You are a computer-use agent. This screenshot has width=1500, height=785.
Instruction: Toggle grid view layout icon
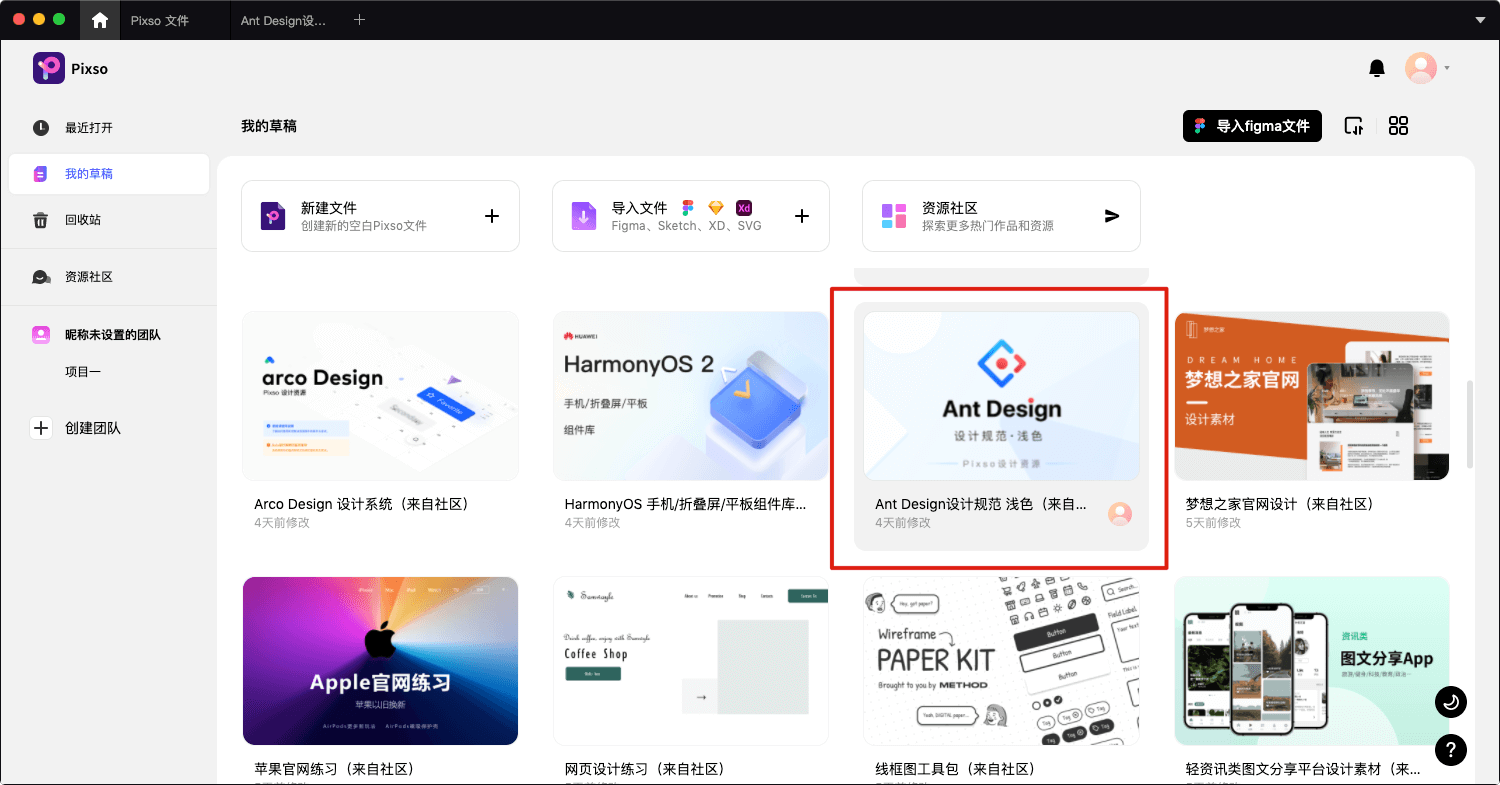pyautogui.click(x=1399, y=126)
